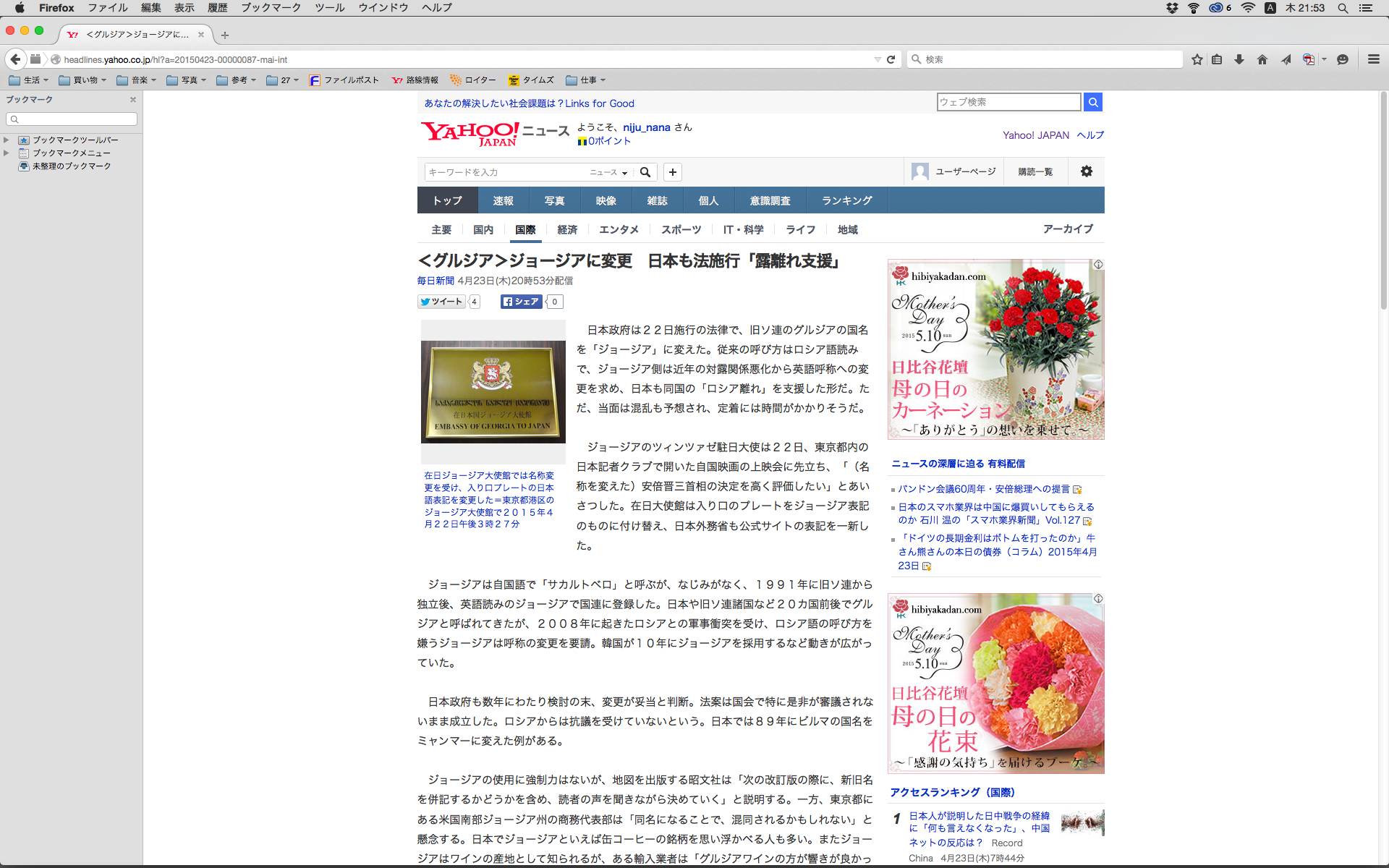Select the 経済 news category
This screenshot has height=868, width=1389.
(x=567, y=229)
